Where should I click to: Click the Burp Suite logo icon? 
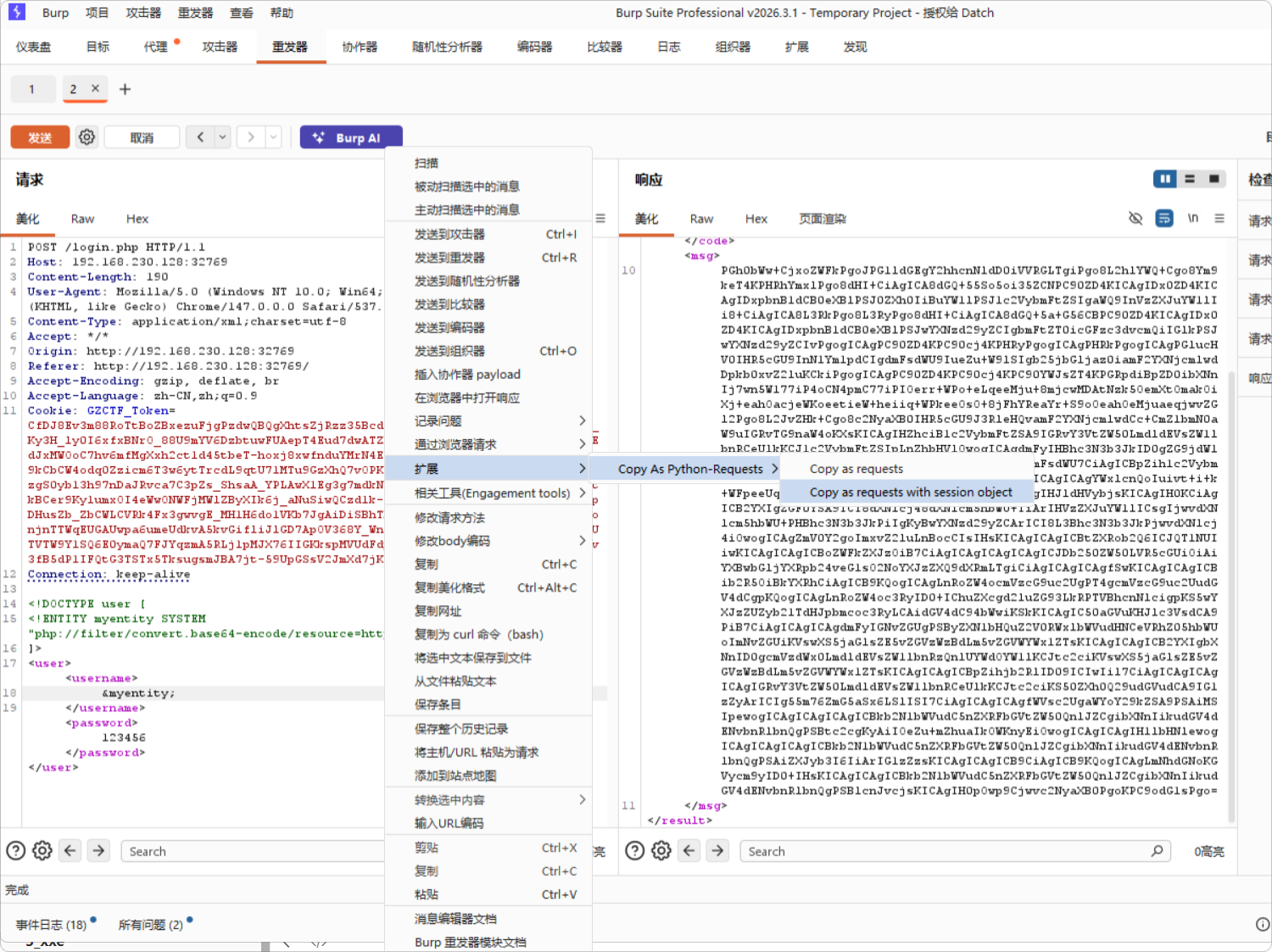pos(17,12)
